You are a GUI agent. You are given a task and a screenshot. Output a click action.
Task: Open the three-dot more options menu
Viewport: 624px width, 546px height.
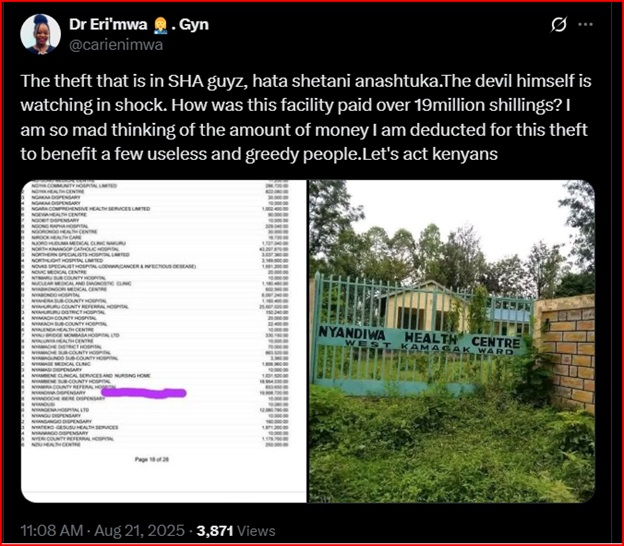tap(585, 25)
